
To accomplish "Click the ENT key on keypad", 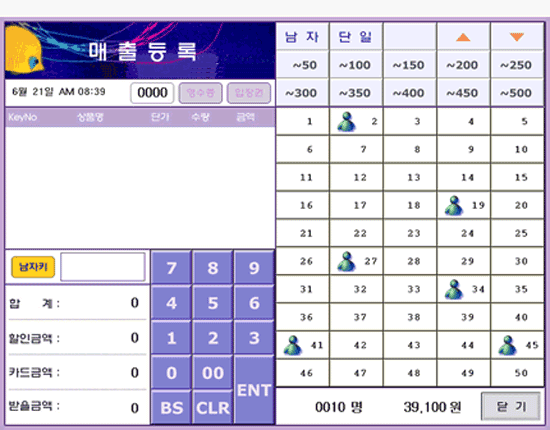I will 254,390.
